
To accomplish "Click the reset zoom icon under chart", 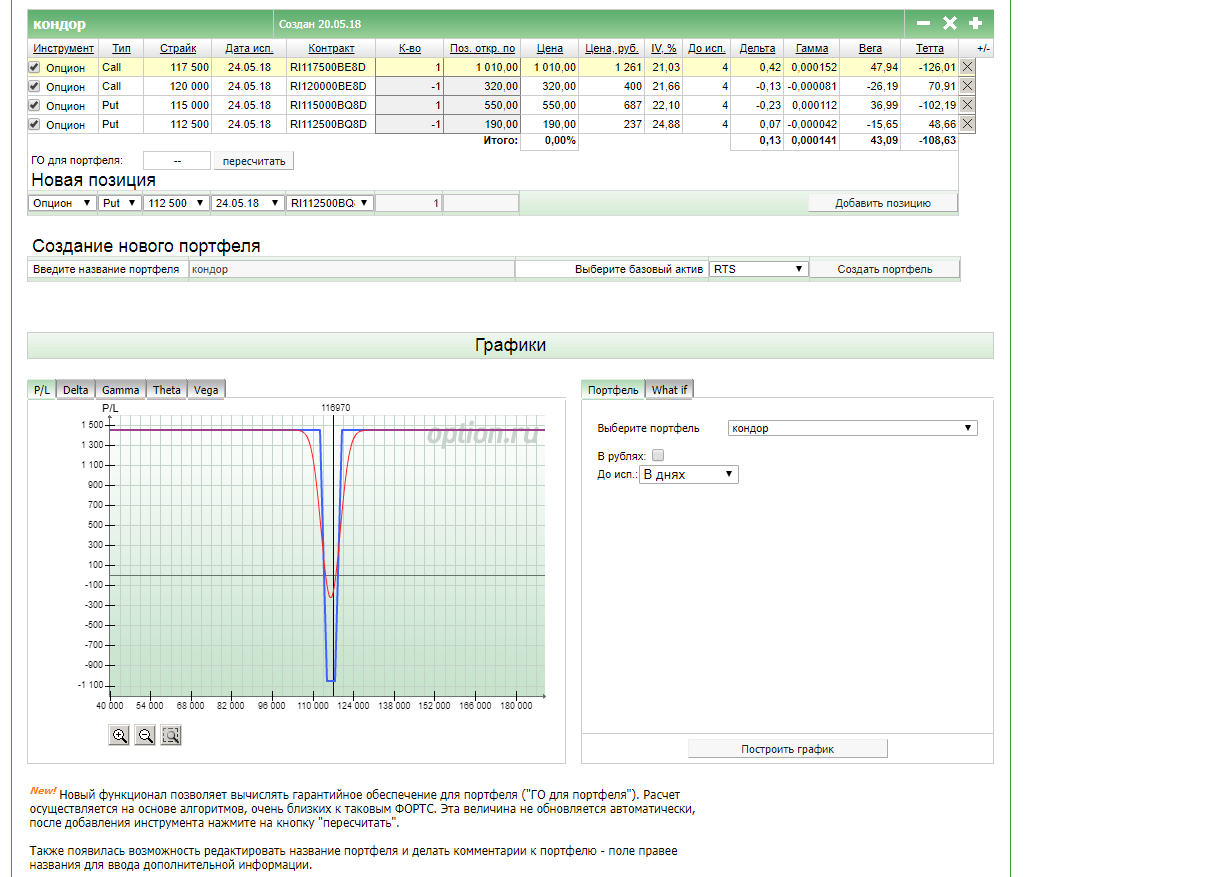I will (x=171, y=736).
